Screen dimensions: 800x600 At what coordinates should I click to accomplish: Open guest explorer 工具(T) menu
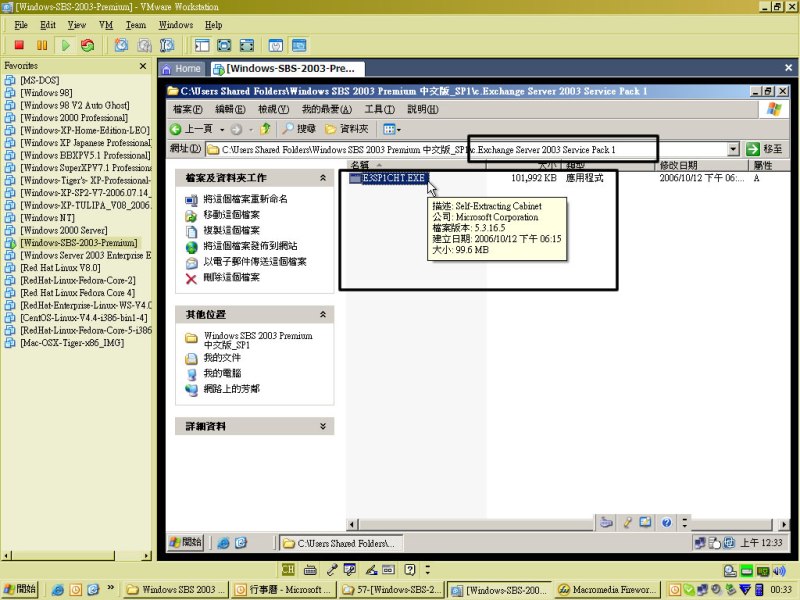(380, 109)
